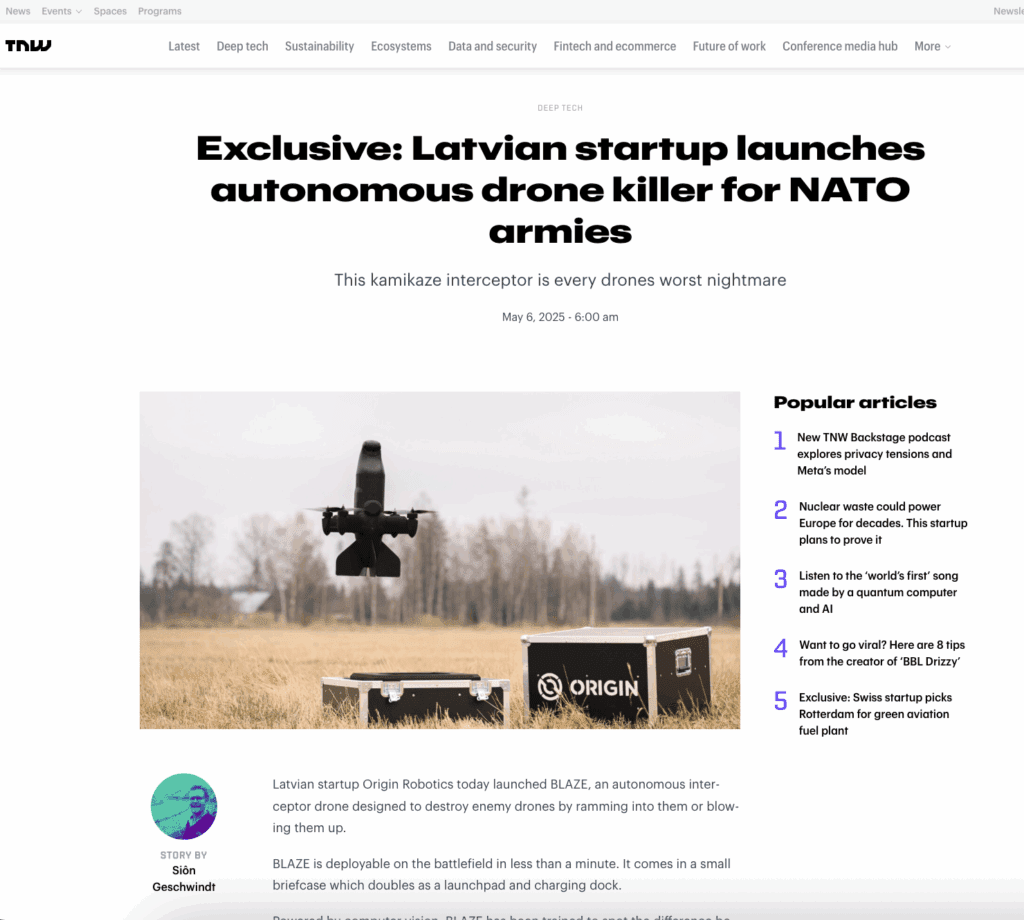Open the News top link
This screenshot has width=1024, height=920.
pos(18,11)
